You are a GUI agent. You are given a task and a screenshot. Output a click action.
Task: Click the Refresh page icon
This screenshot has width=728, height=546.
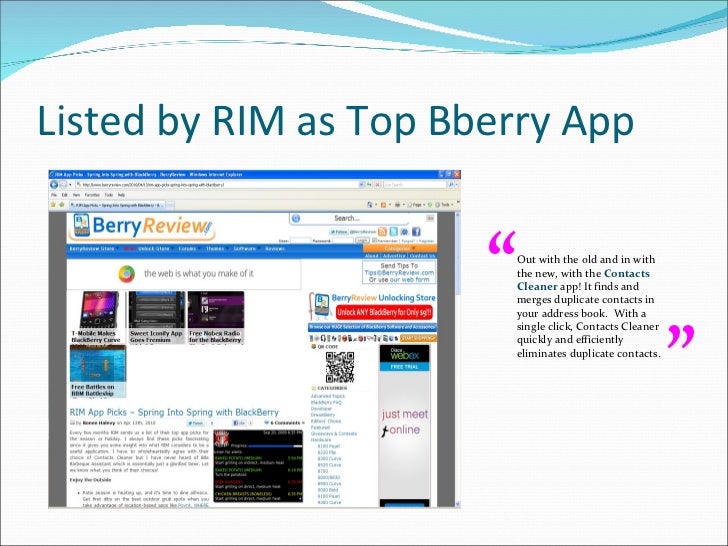click(x=370, y=185)
